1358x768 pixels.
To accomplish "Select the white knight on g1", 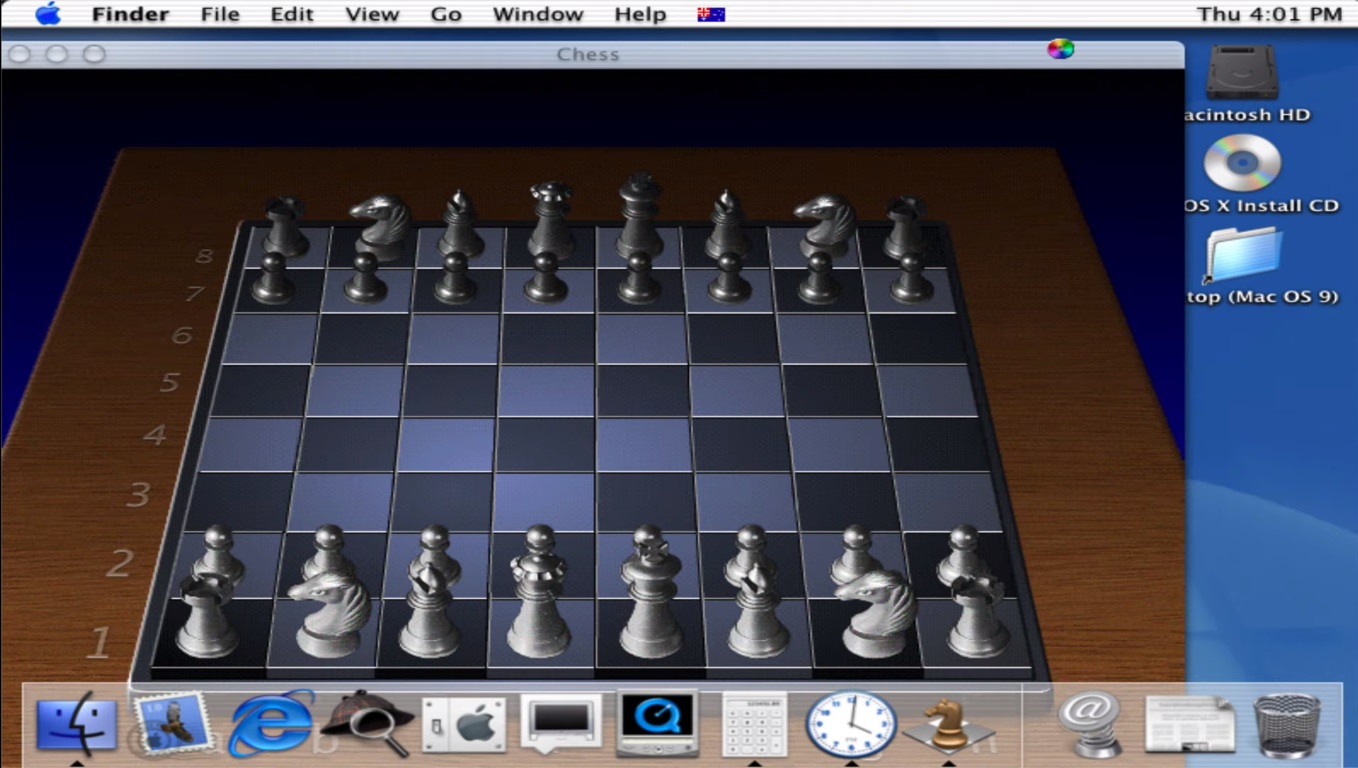I will [x=876, y=614].
